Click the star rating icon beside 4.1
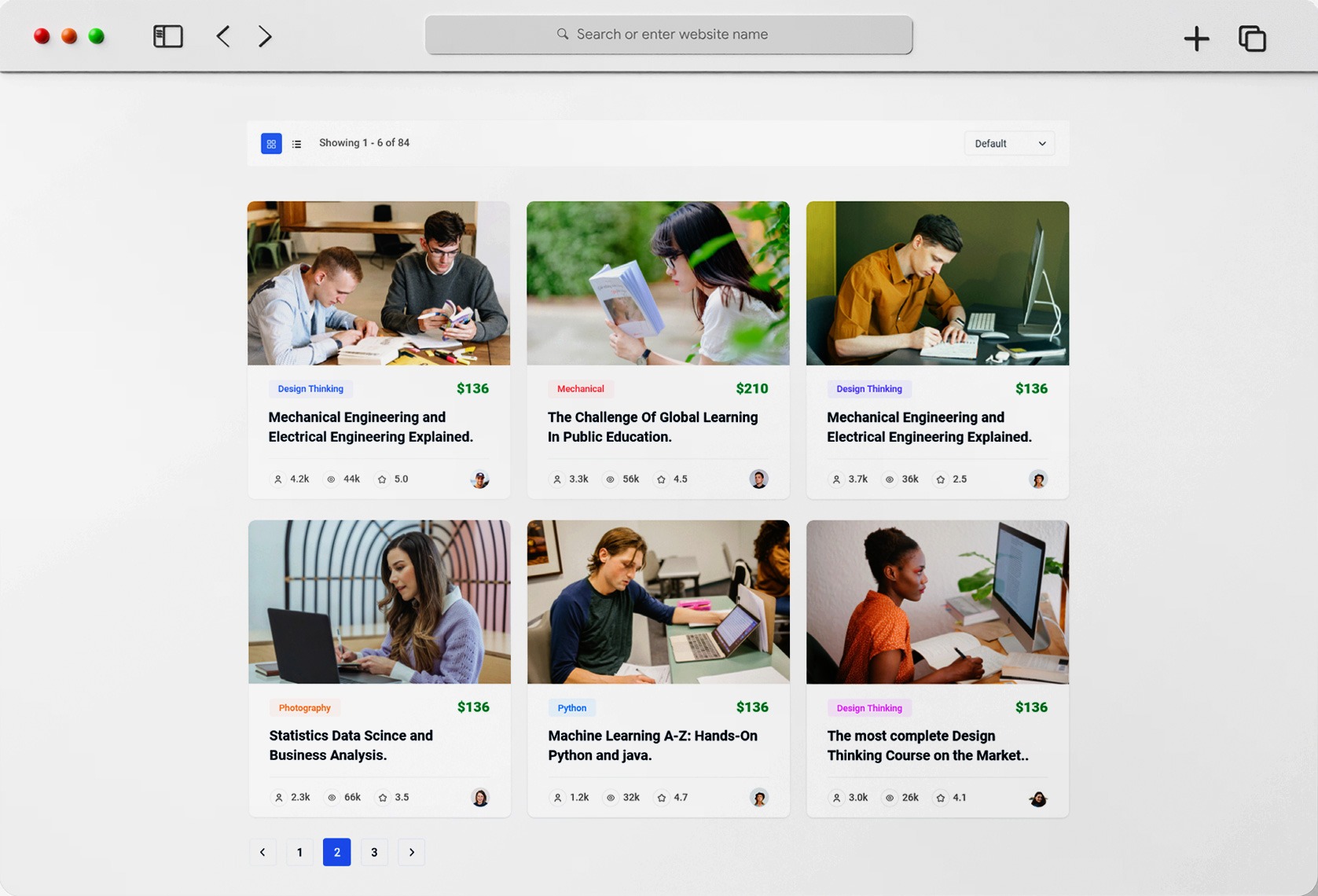Image resolution: width=1318 pixels, height=896 pixels. [x=941, y=798]
